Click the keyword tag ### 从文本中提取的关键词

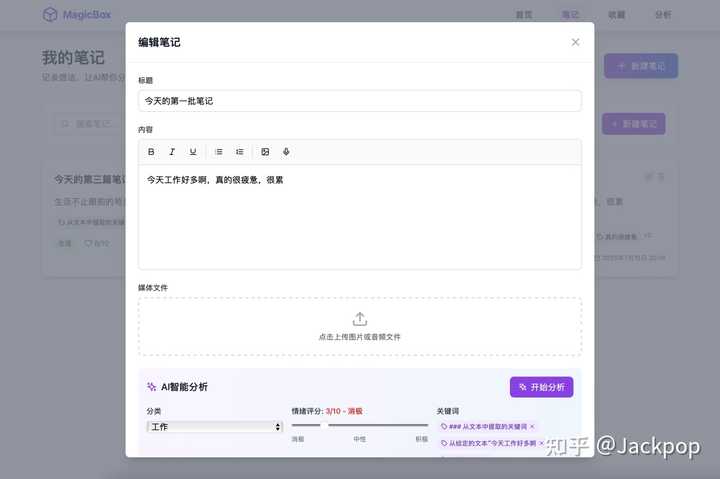[x=488, y=427]
